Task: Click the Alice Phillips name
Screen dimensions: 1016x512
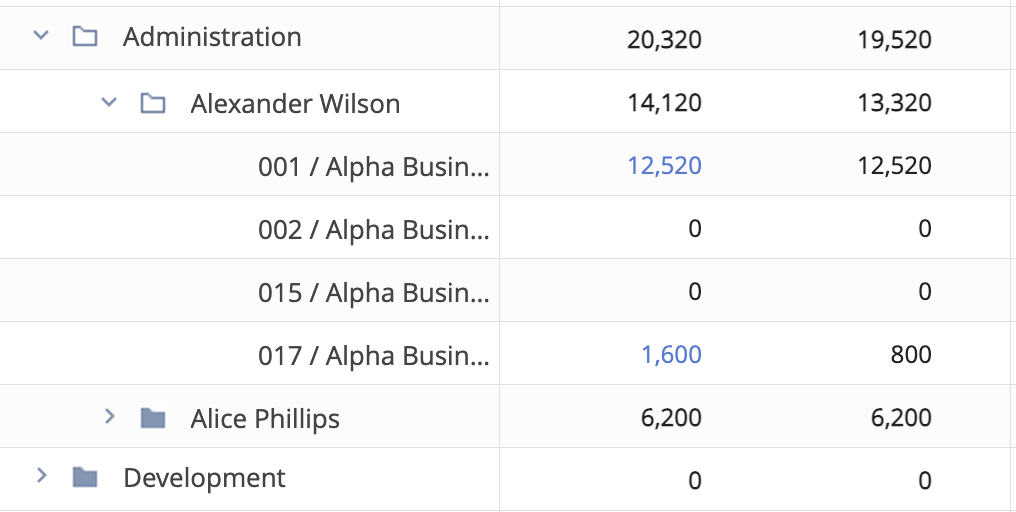Action: [x=265, y=419]
